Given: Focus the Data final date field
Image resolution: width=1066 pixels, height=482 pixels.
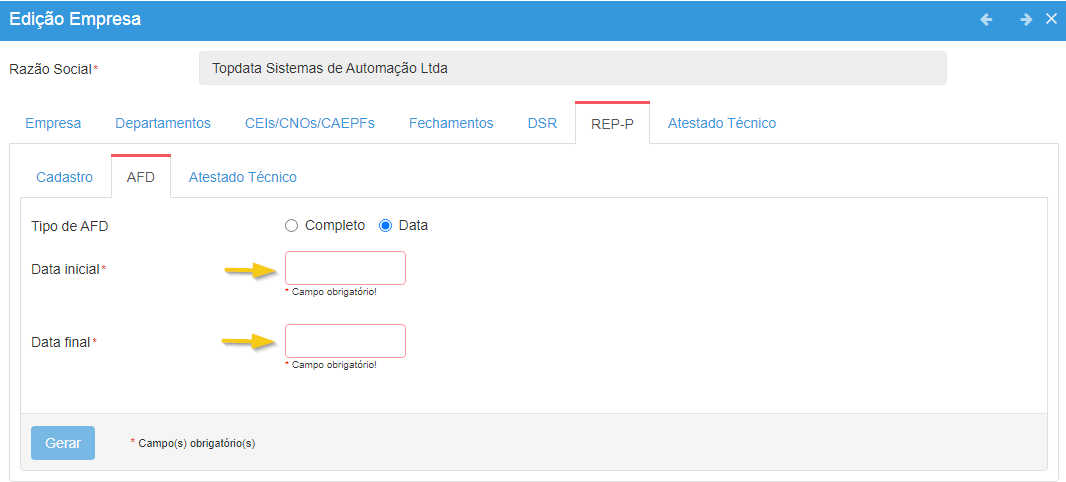Looking at the screenshot, I should (x=345, y=341).
